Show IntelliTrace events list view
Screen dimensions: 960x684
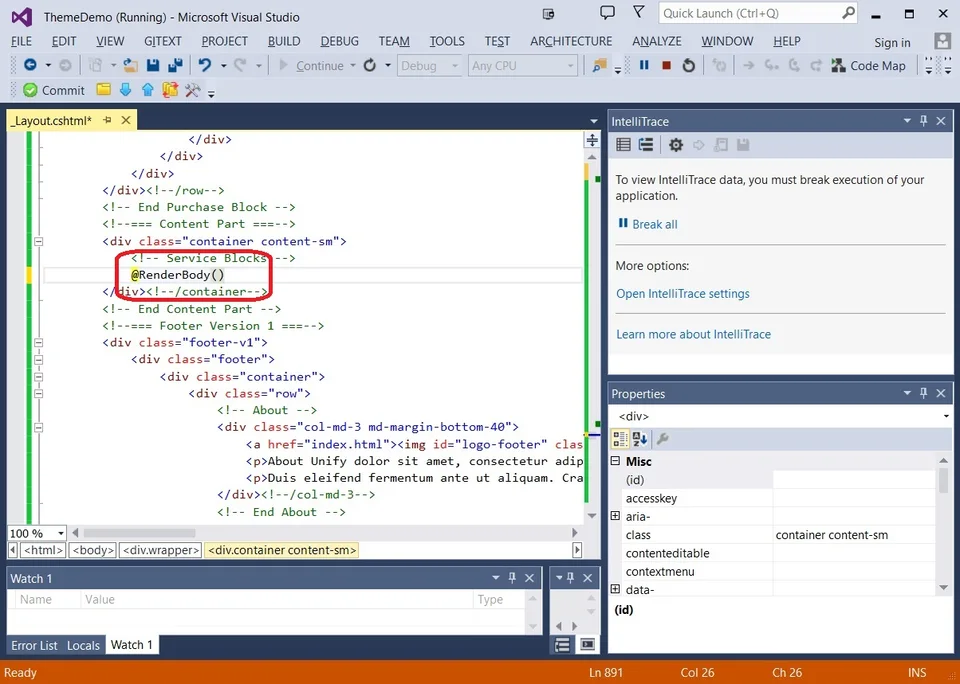click(x=623, y=145)
